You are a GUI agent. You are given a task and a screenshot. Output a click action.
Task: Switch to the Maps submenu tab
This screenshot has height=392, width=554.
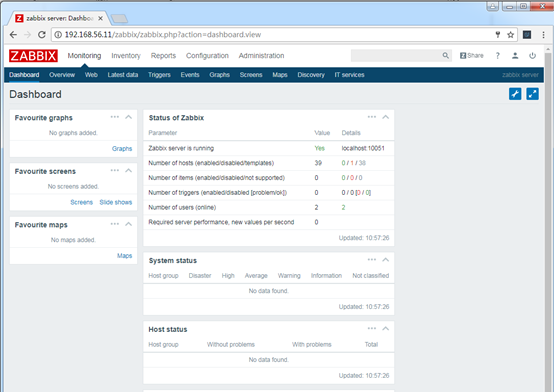tap(280, 75)
